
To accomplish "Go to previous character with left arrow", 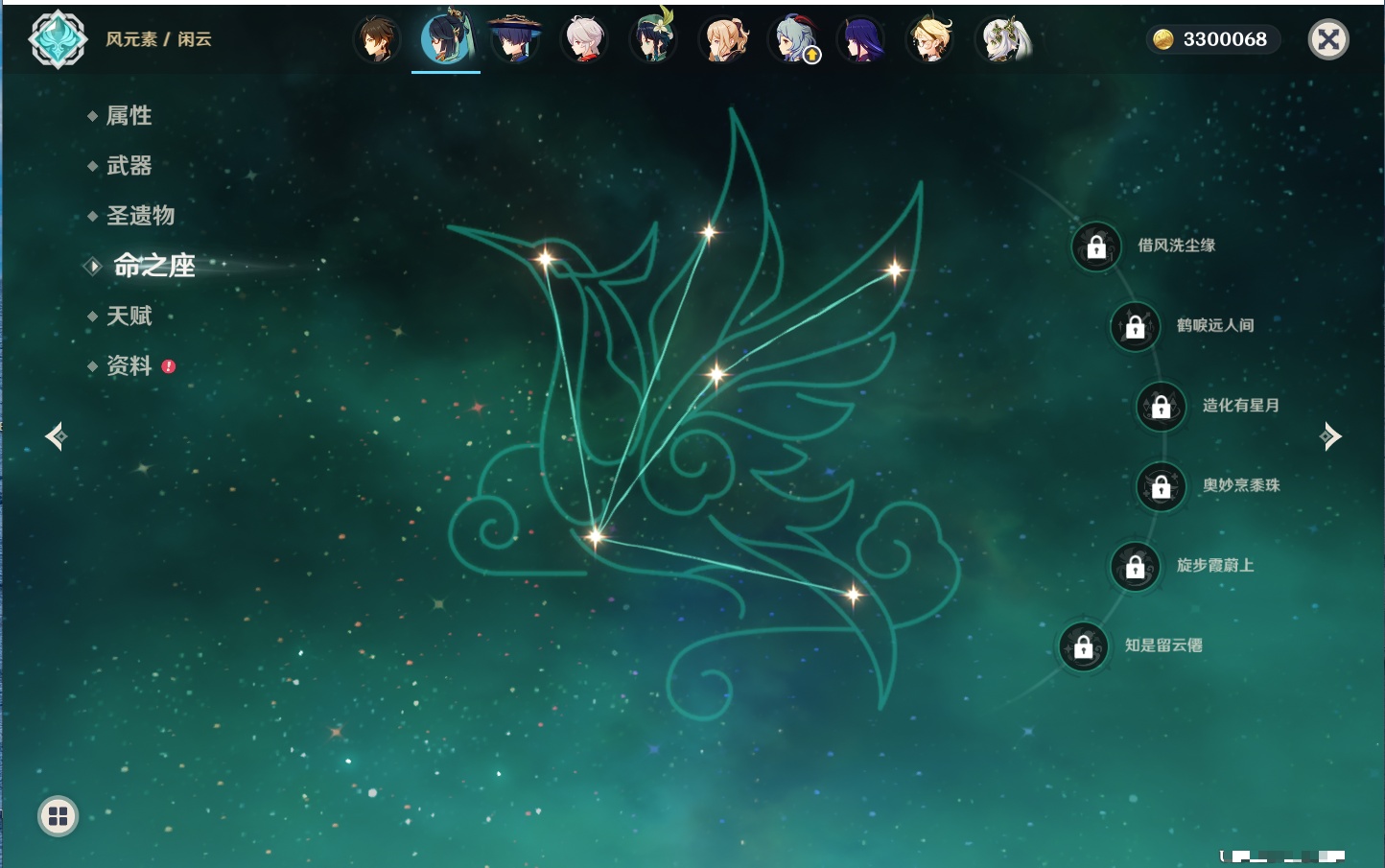I will [x=56, y=436].
